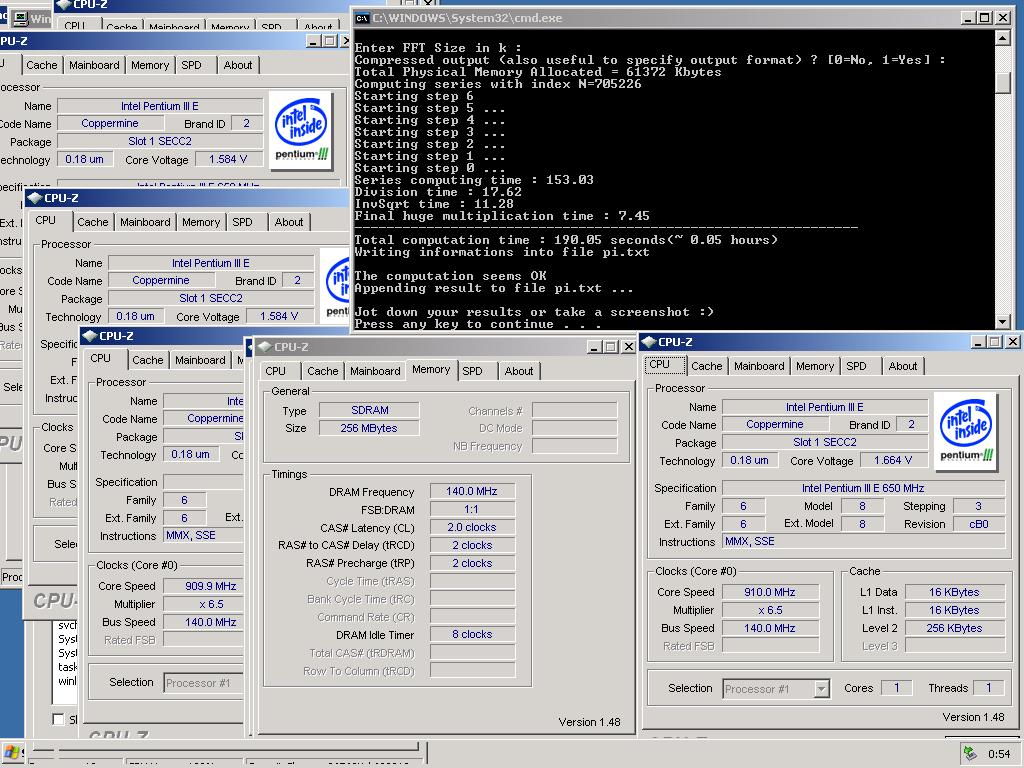
Task: Open the Cache tab in the SDRAM memory window
Action: pyautogui.click(x=323, y=371)
